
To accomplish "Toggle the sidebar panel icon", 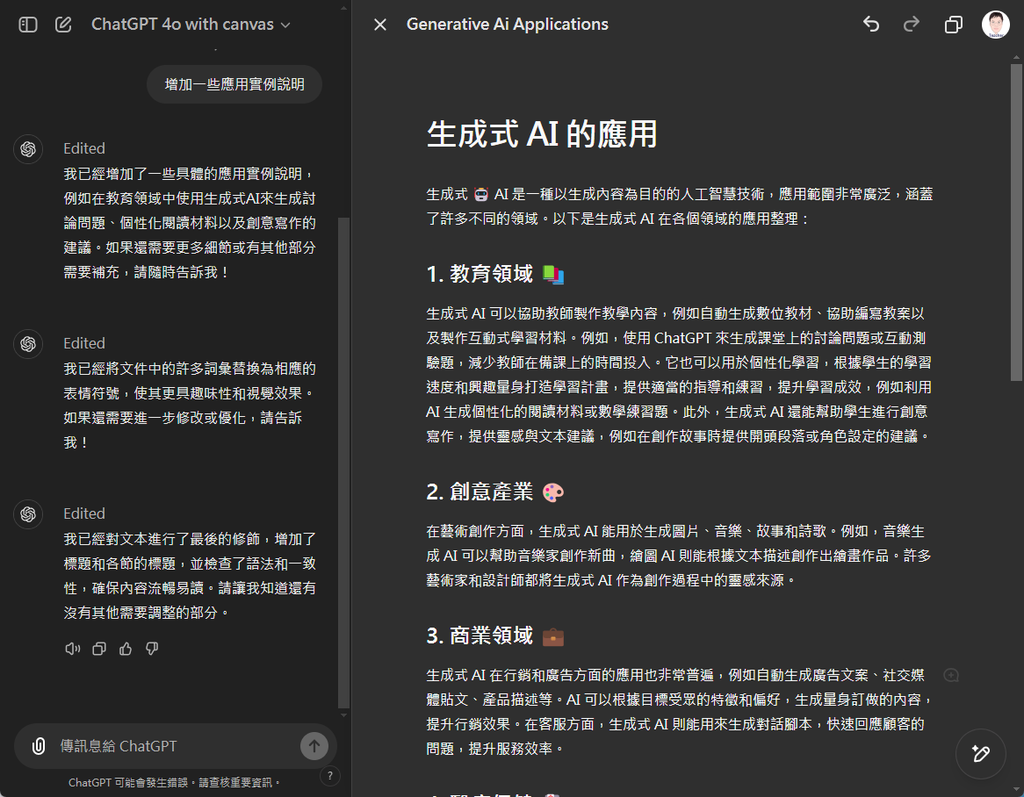I will 28,25.
